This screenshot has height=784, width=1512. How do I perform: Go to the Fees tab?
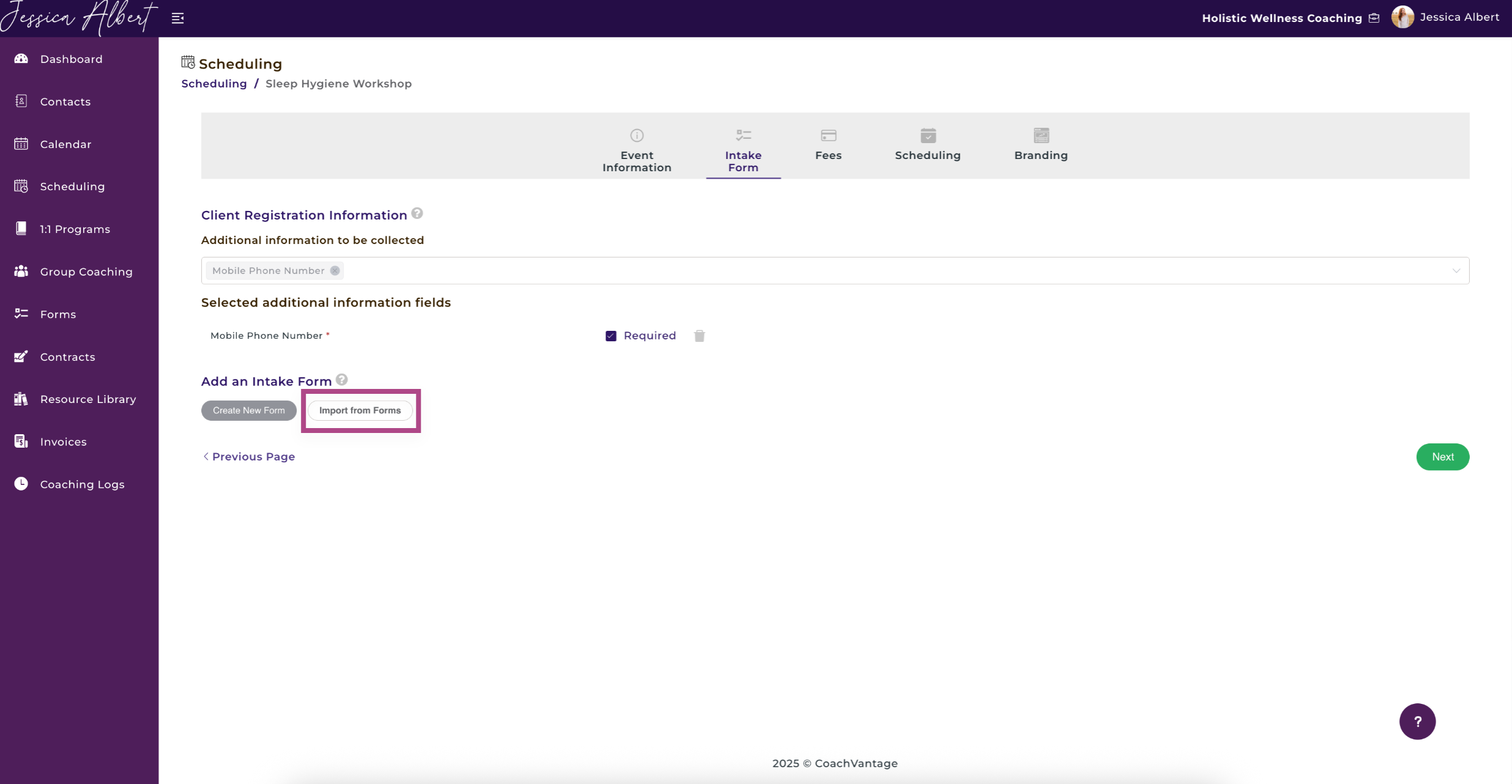pos(828,146)
